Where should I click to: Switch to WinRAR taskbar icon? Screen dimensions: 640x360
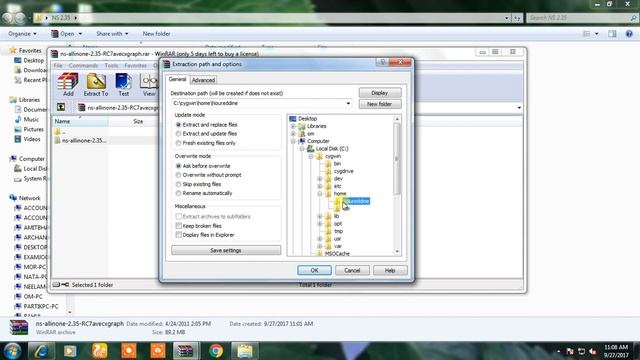tap(186, 351)
